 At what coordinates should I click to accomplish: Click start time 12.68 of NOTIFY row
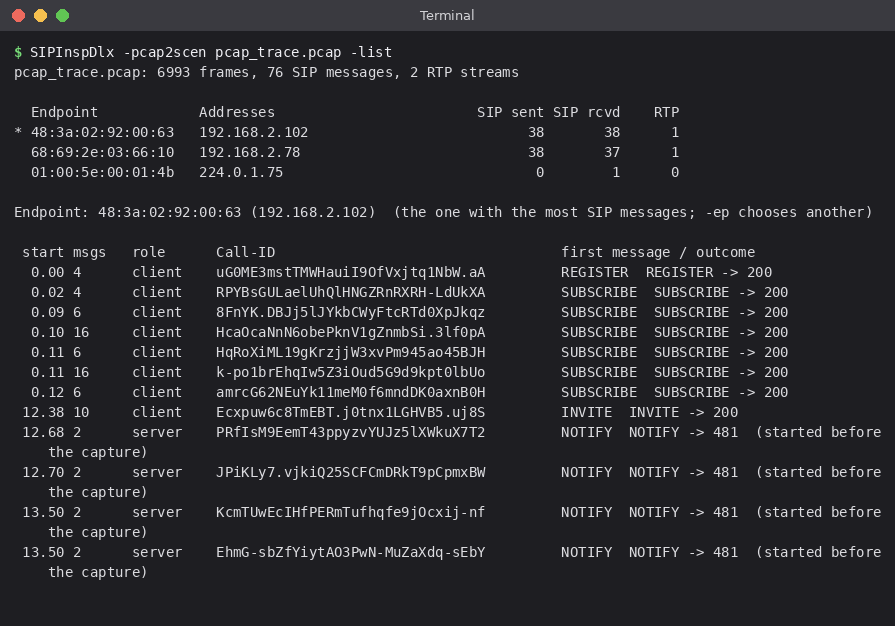[43, 432]
